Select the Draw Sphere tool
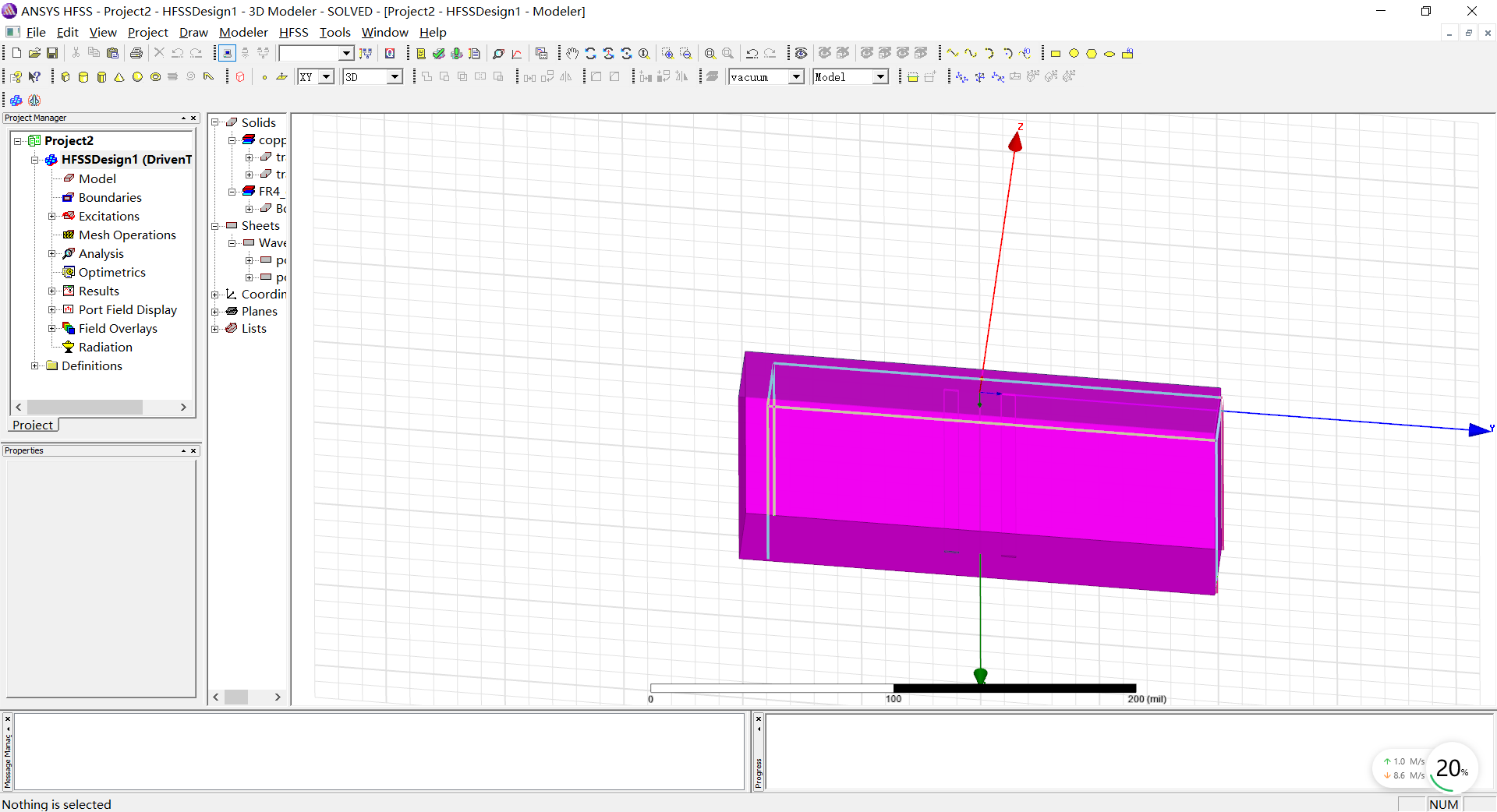 (137, 76)
